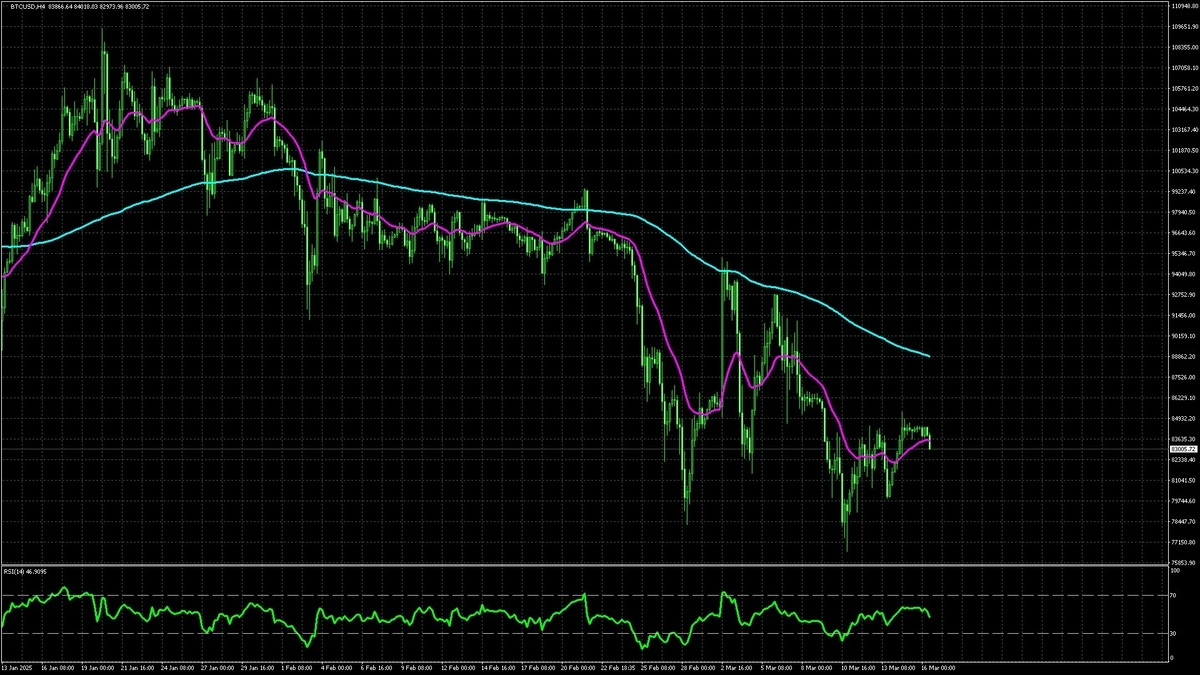Select the 96643.60 price axis label
This screenshot has height=675, width=1200.
click(1183, 232)
